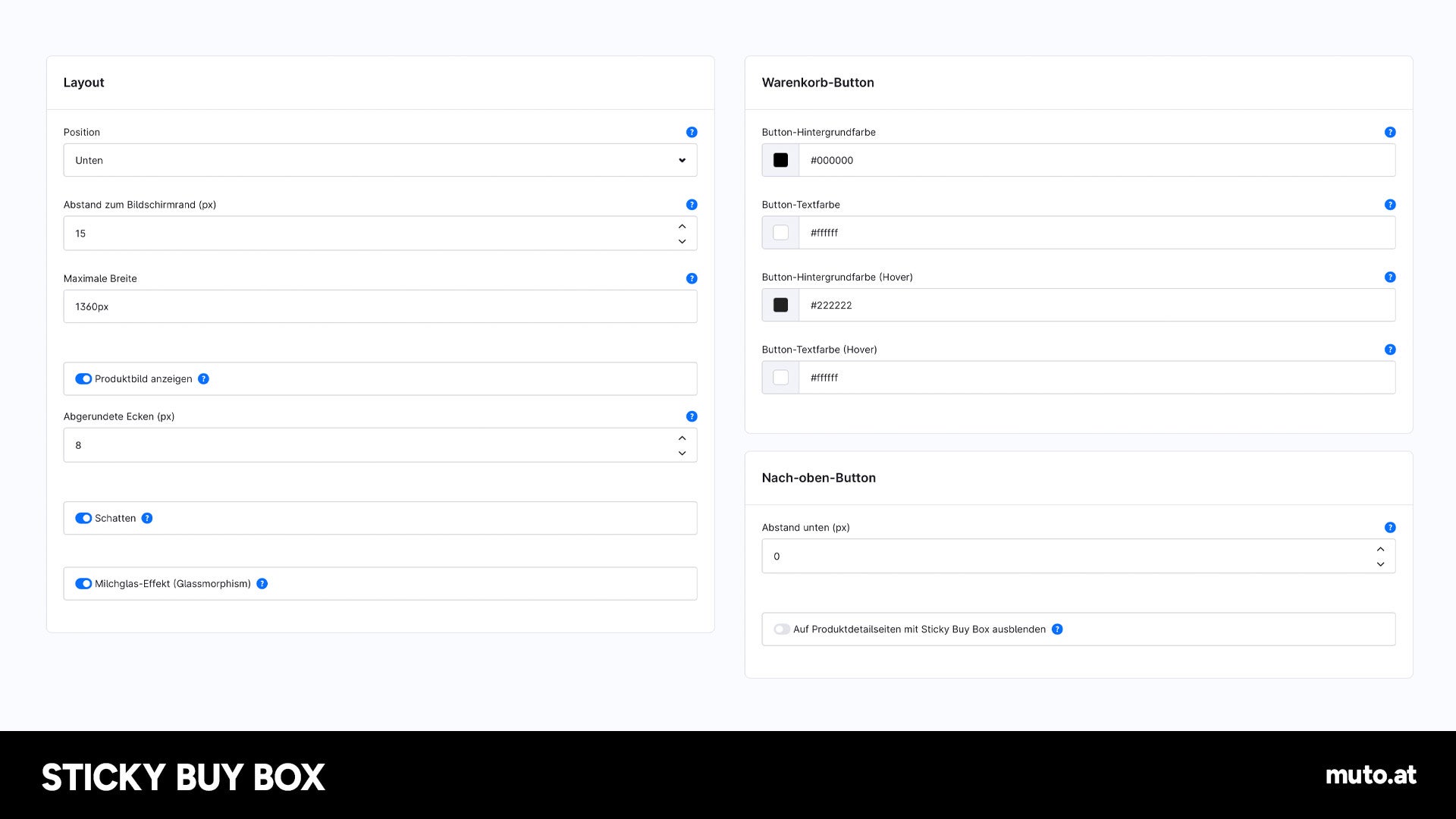
Task: Click the Warenkorb-Button card heading
Action: click(x=817, y=83)
